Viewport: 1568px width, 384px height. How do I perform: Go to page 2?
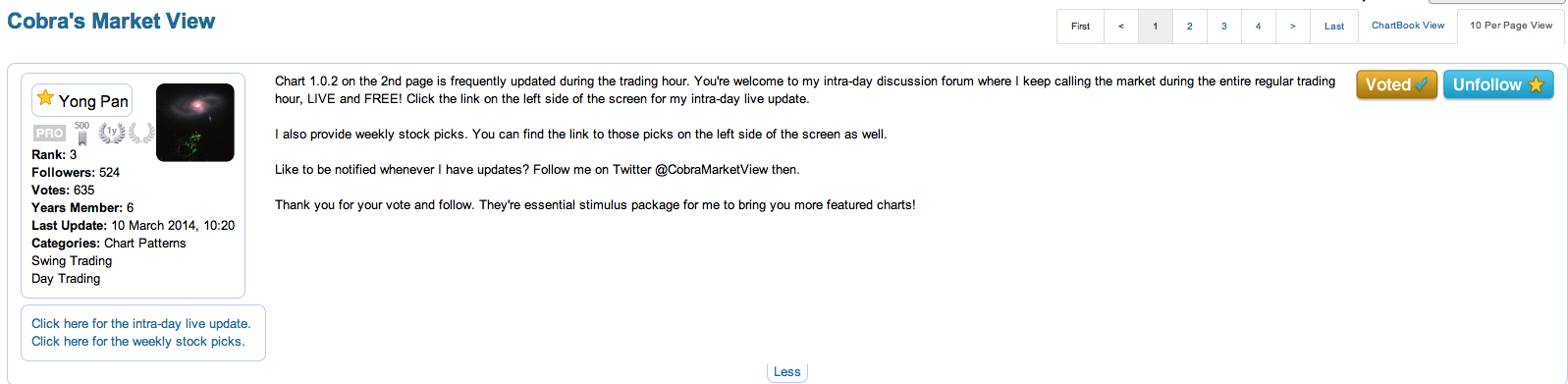coord(1190,27)
